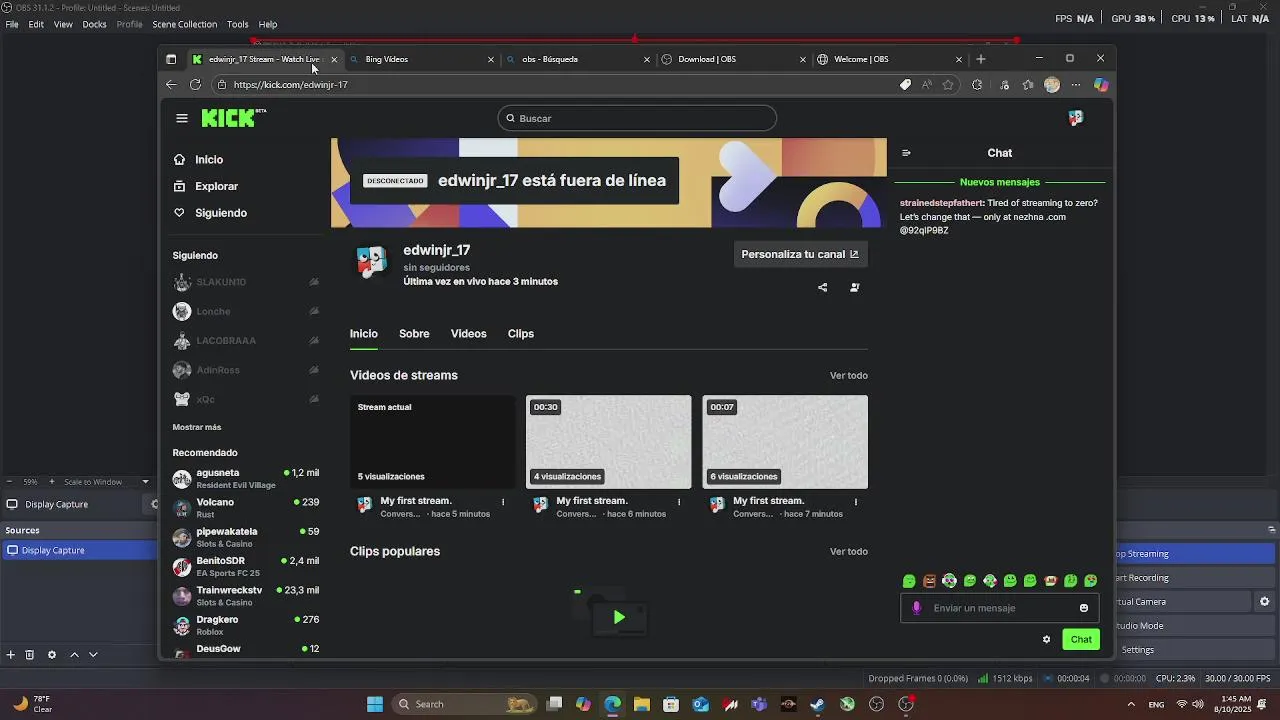Open OBS Studio taskbar icon
Viewport: 1280px width, 720px height.
[906, 704]
